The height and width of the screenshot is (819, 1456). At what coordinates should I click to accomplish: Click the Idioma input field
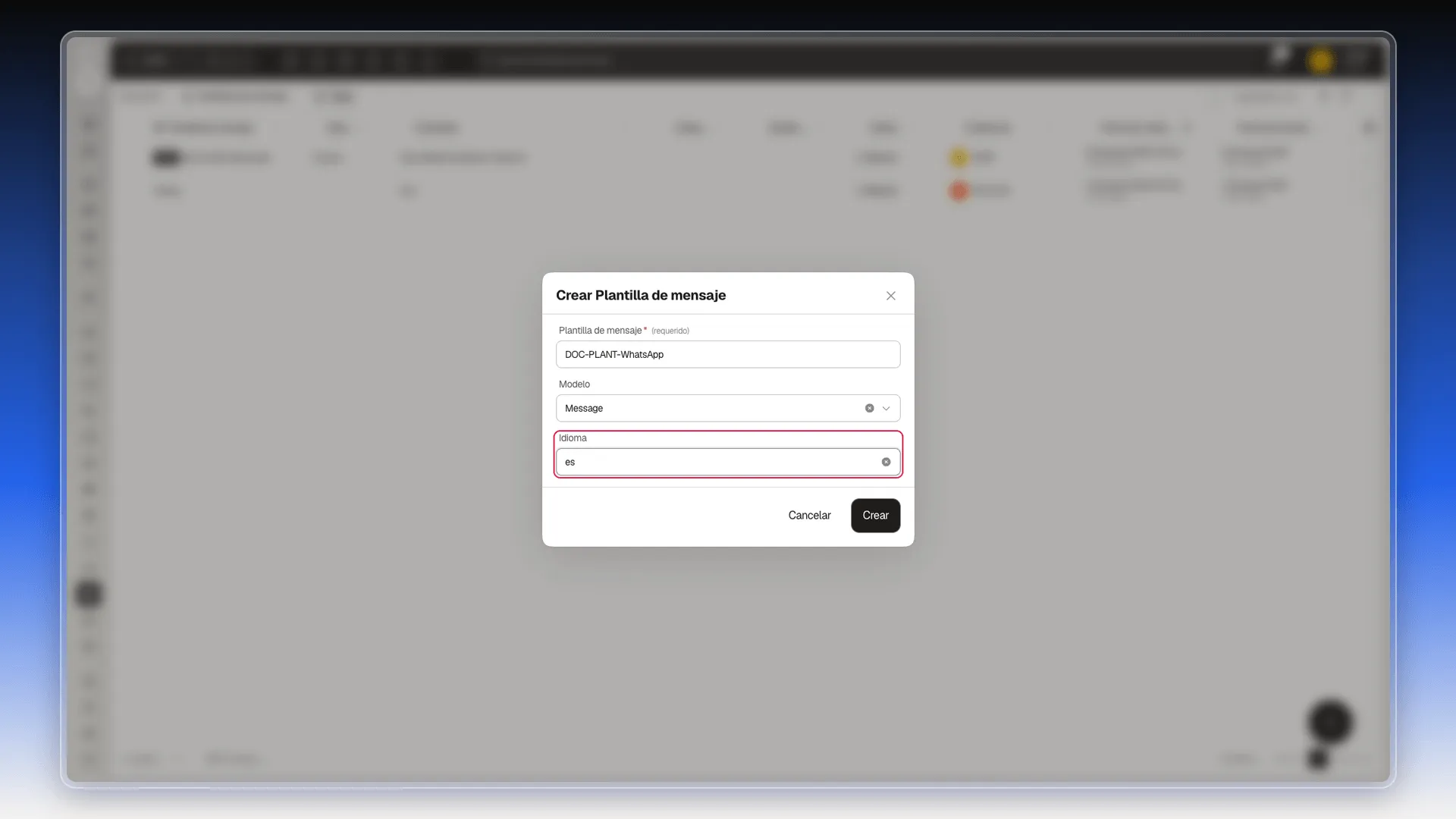pos(728,462)
